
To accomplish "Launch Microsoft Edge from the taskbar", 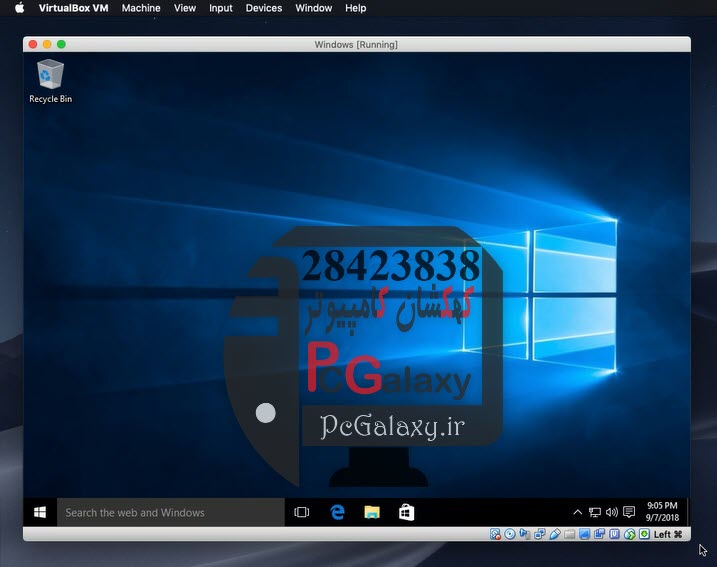I will [x=338, y=512].
